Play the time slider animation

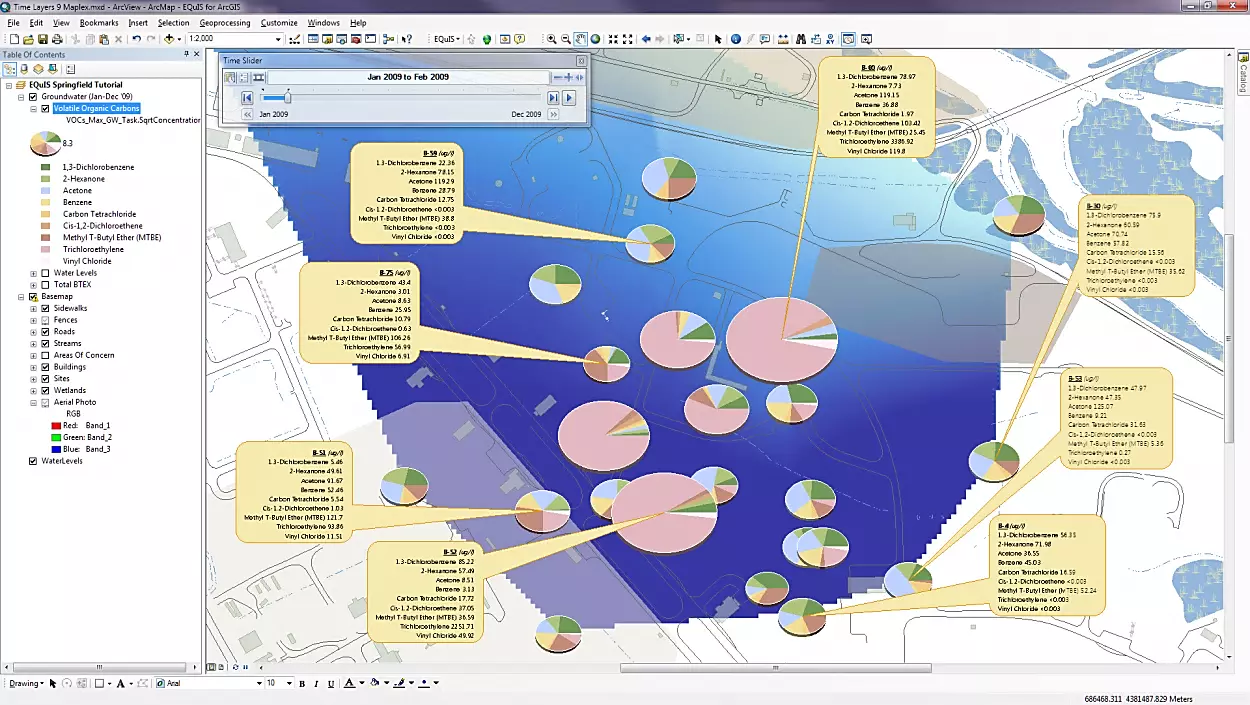click(x=569, y=98)
